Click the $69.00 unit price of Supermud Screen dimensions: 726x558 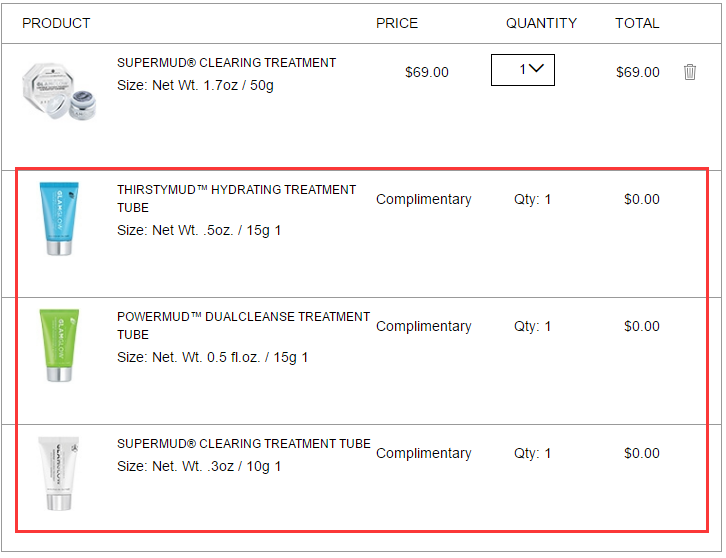[x=427, y=72]
